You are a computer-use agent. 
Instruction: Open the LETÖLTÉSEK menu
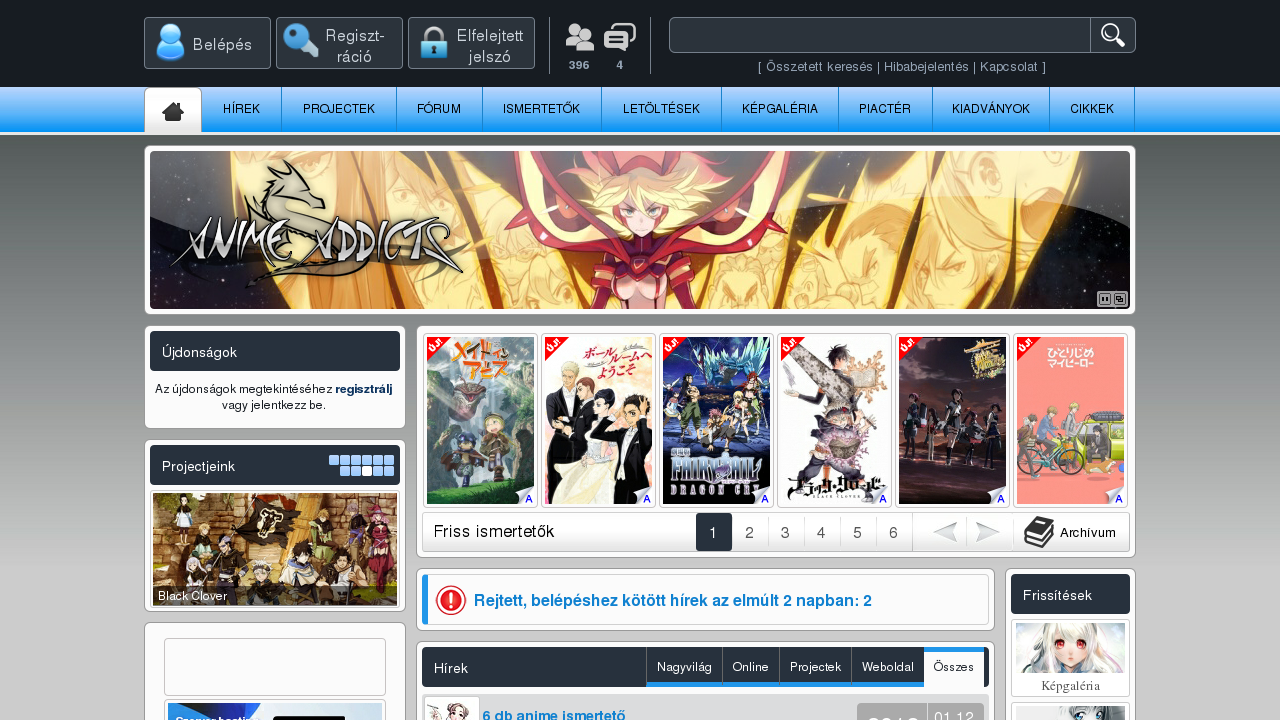661,109
